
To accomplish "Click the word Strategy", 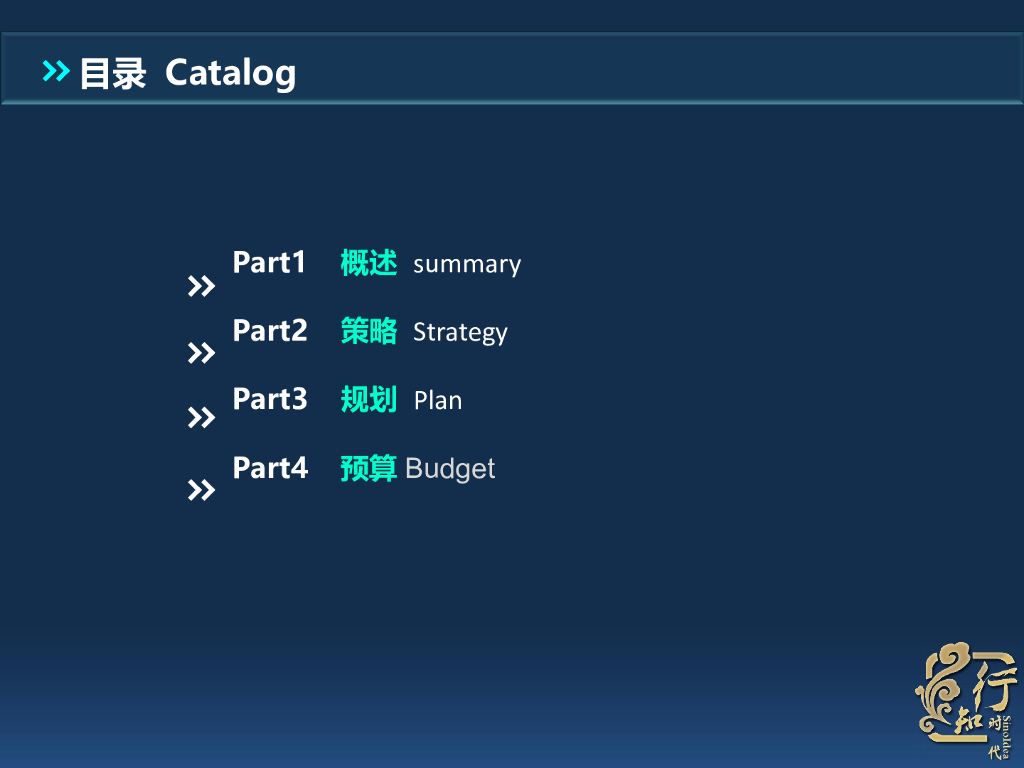I will coord(460,333).
